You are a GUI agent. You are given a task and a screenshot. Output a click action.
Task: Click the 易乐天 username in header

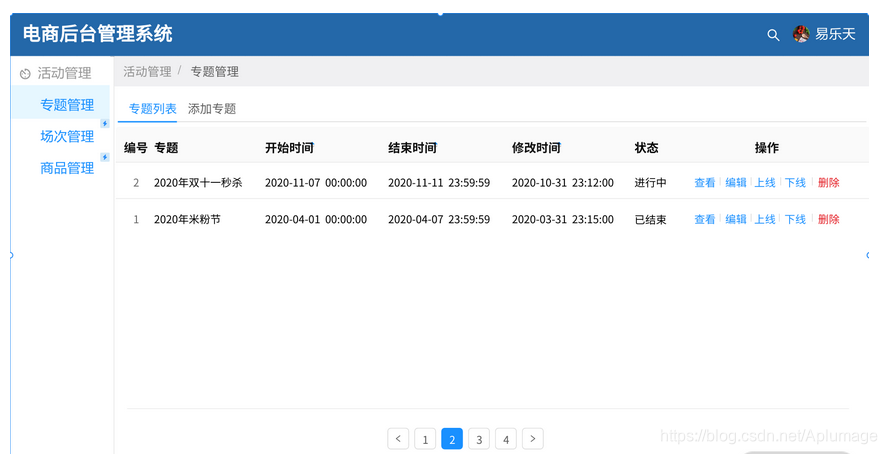[835, 34]
